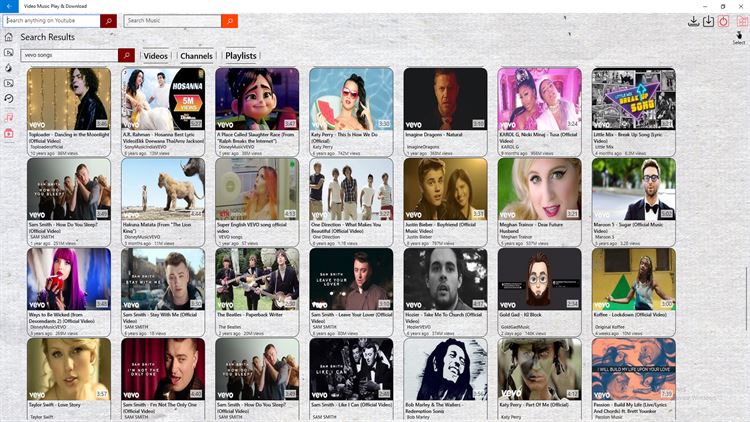Focus the 'Search anything on Youtube' field
The height and width of the screenshot is (422, 750).
[52, 21]
